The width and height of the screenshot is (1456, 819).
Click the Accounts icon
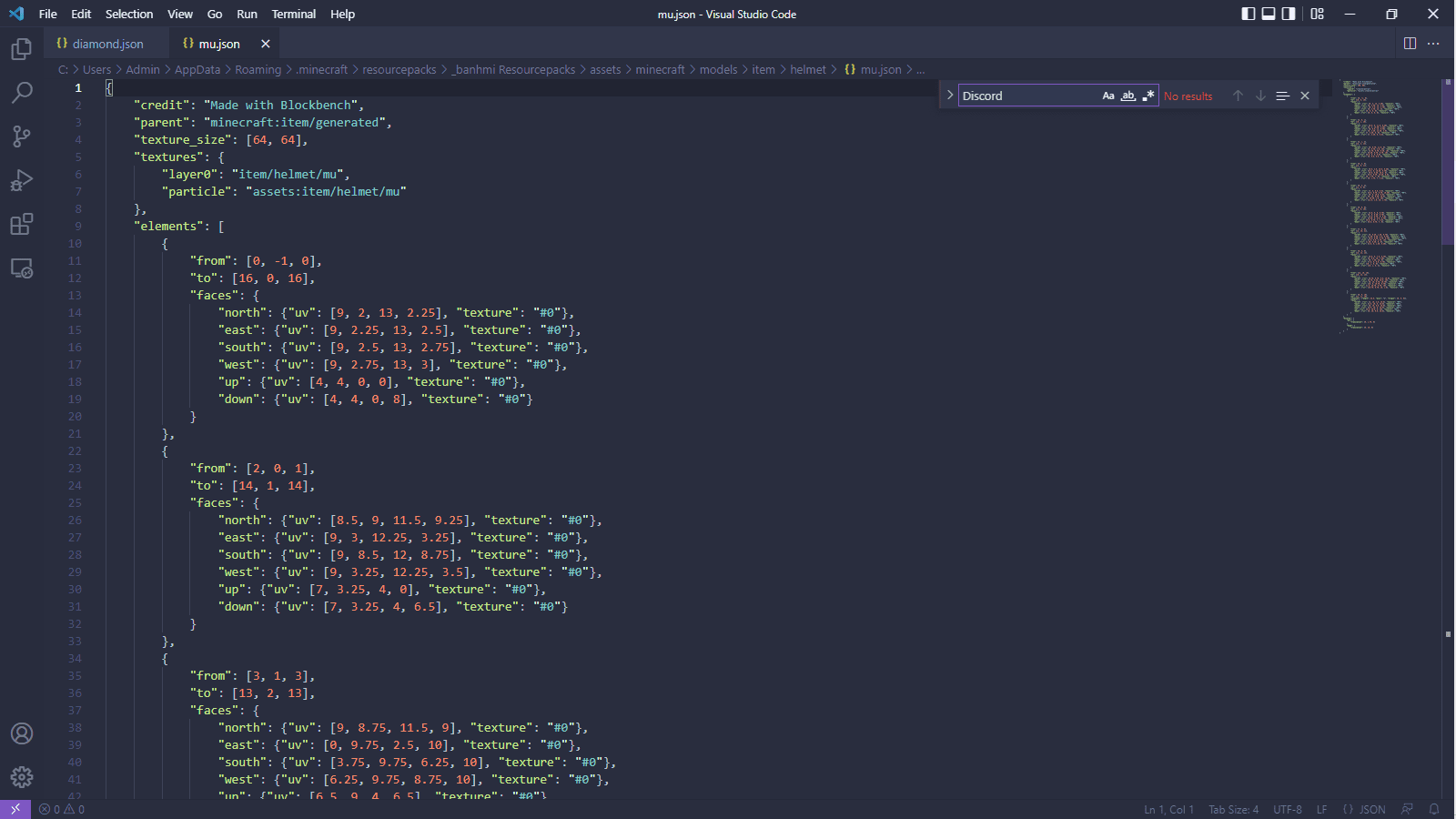pyautogui.click(x=22, y=733)
